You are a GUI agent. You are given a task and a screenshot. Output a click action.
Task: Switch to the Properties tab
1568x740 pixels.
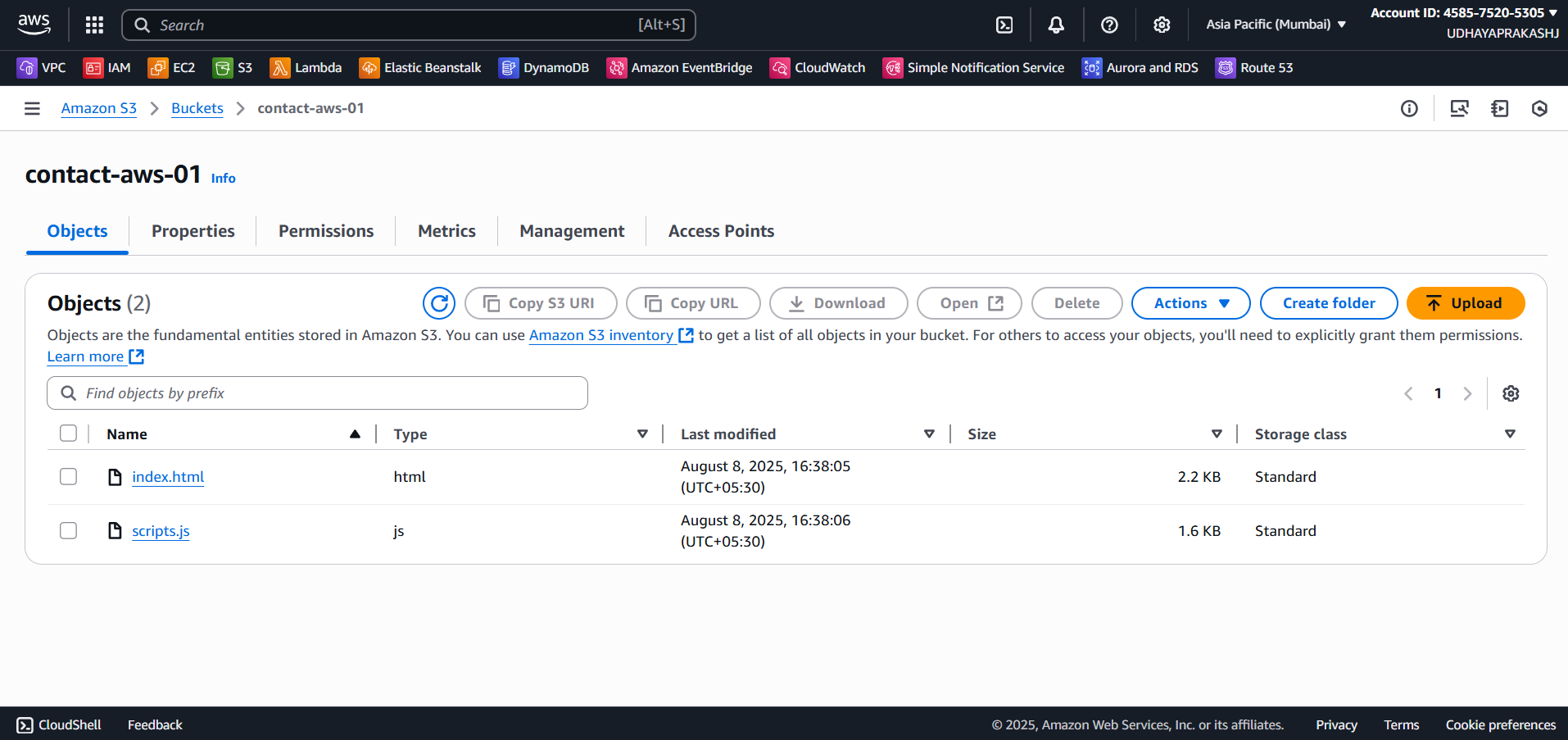[x=193, y=231]
